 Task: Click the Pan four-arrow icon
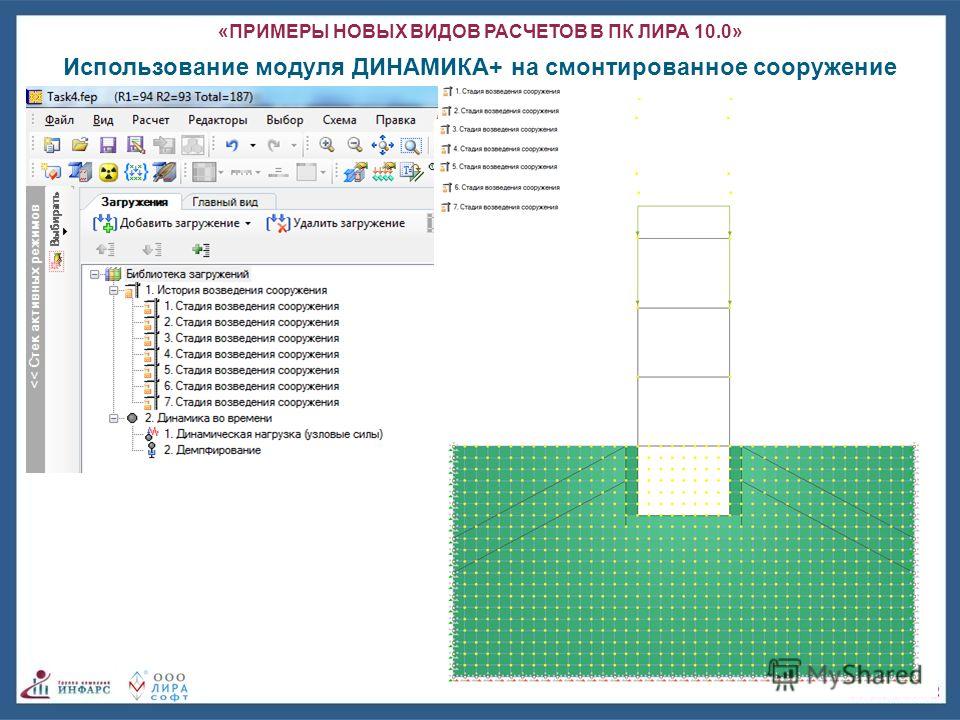pyautogui.click(x=383, y=145)
